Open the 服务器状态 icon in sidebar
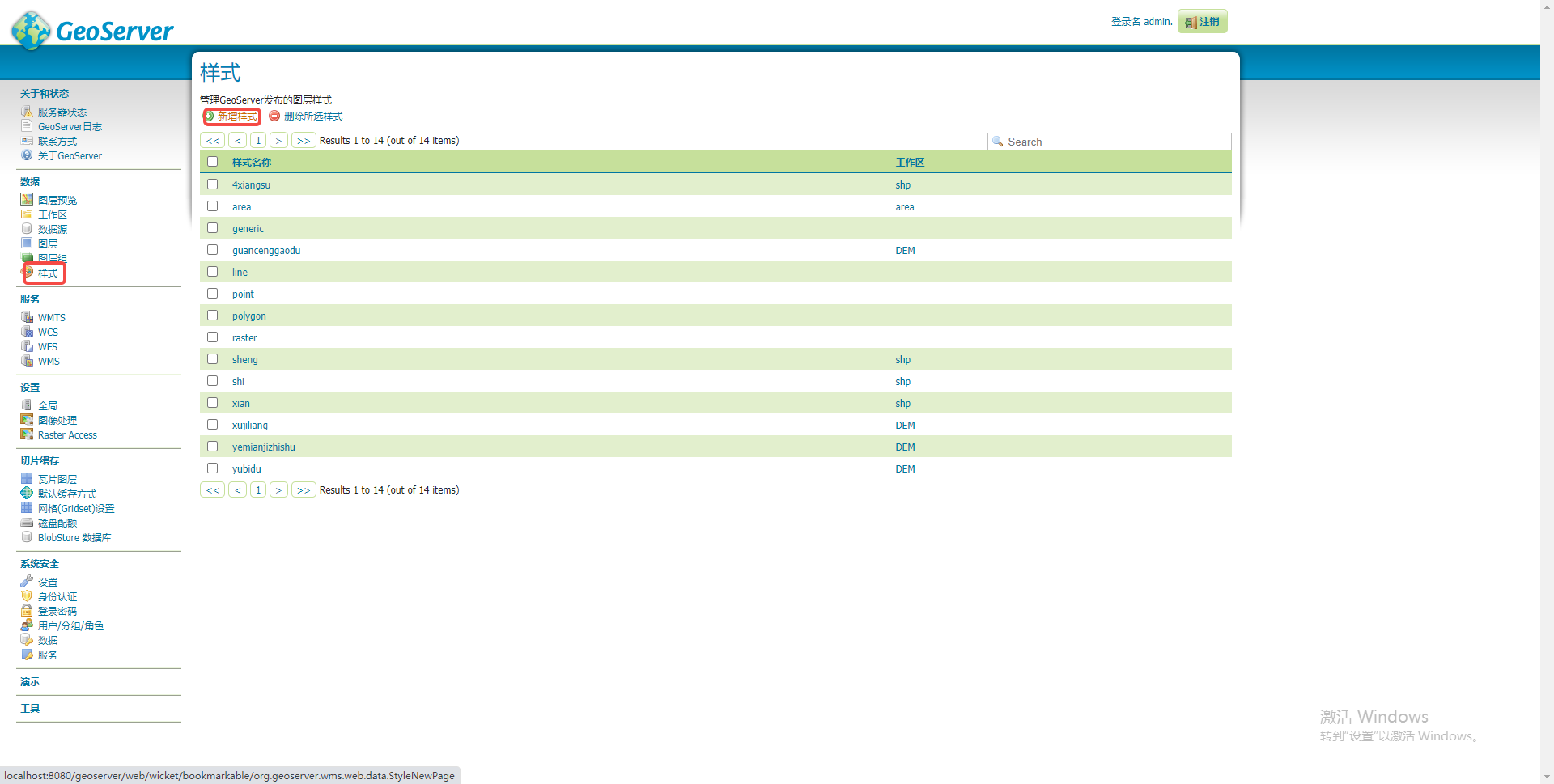The width and height of the screenshot is (1554, 784). [x=27, y=112]
